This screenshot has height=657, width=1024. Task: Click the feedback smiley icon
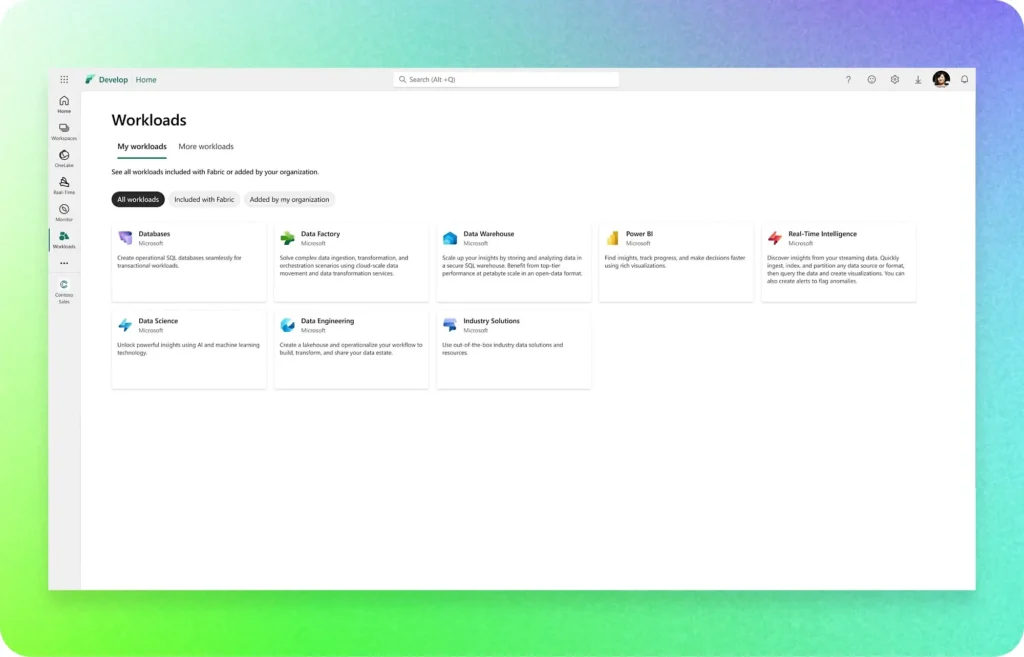871,80
